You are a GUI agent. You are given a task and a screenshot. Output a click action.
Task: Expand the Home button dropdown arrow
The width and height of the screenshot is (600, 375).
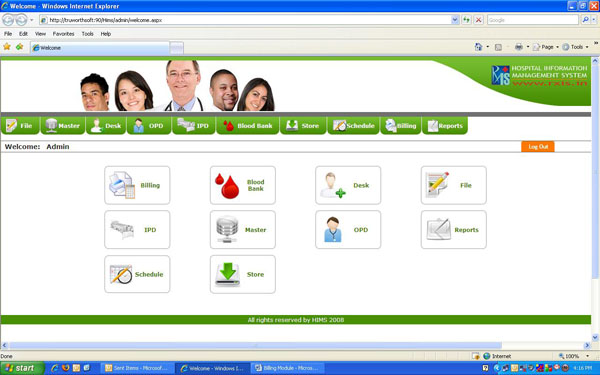(x=488, y=47)
